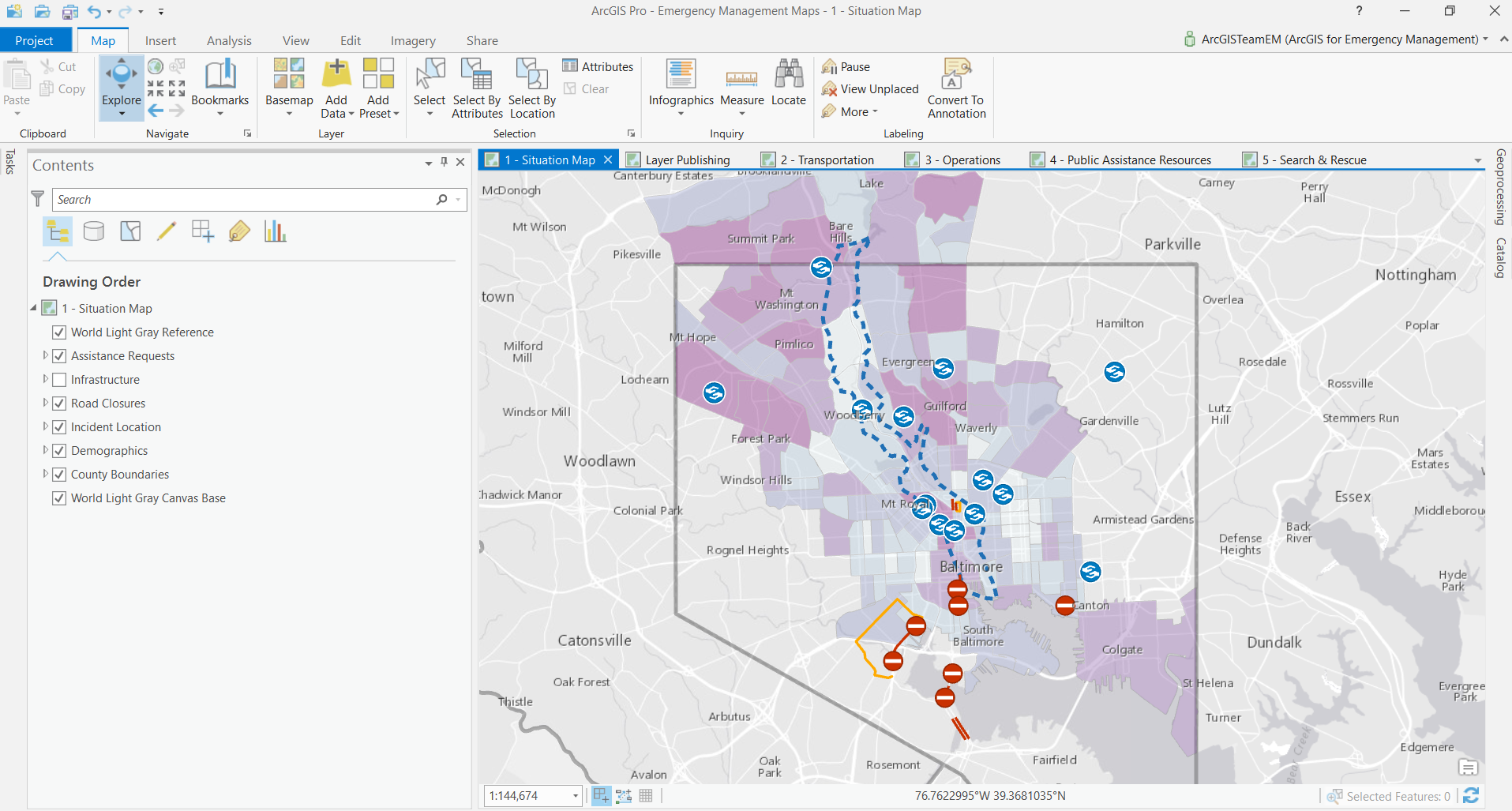Screen dimensions: 1512x811
Task: Open Select By Attributes
Action: click(x=477, y=87)
